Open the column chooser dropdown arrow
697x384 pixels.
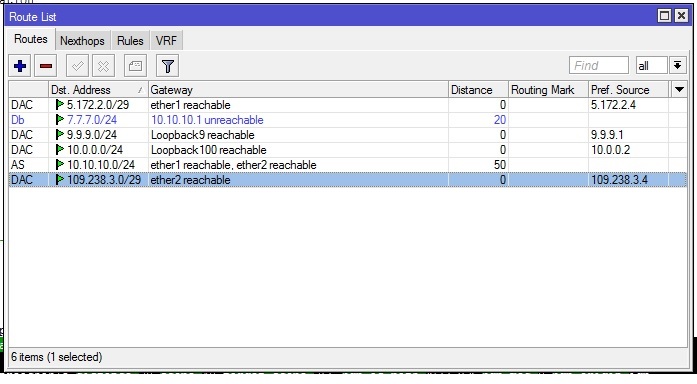pos(679,90)
